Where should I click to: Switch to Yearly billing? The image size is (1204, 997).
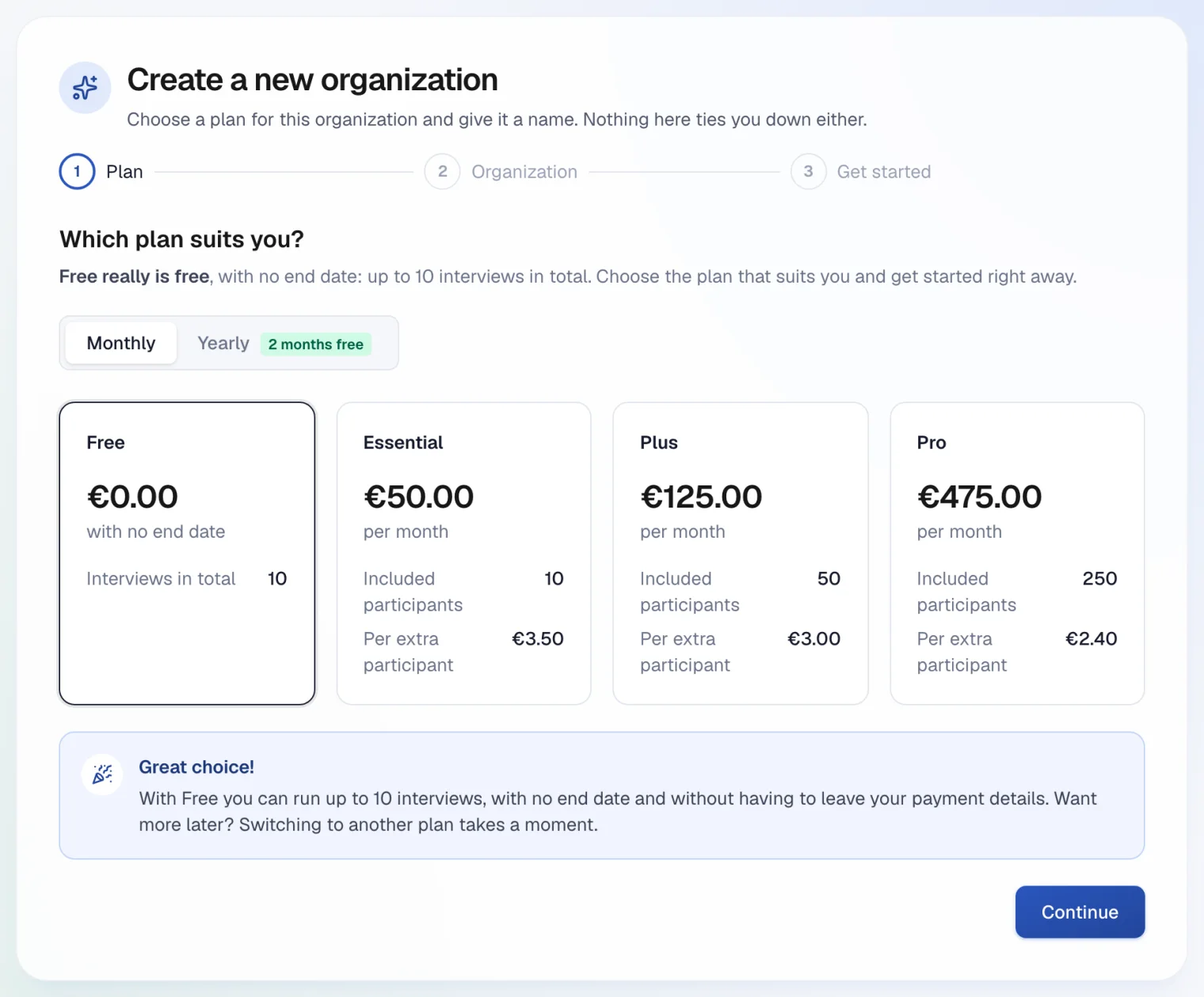(x=223, y=343)
